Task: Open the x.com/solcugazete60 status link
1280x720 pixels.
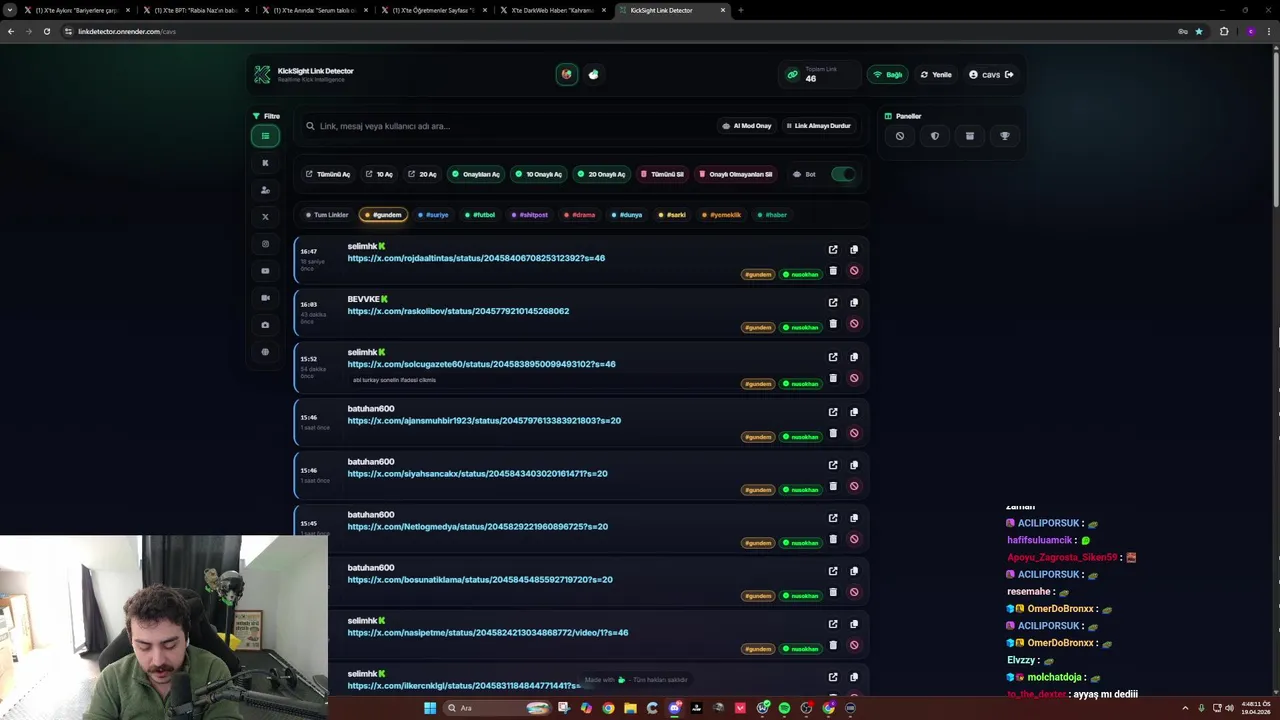Action: [x=481, y=364]
